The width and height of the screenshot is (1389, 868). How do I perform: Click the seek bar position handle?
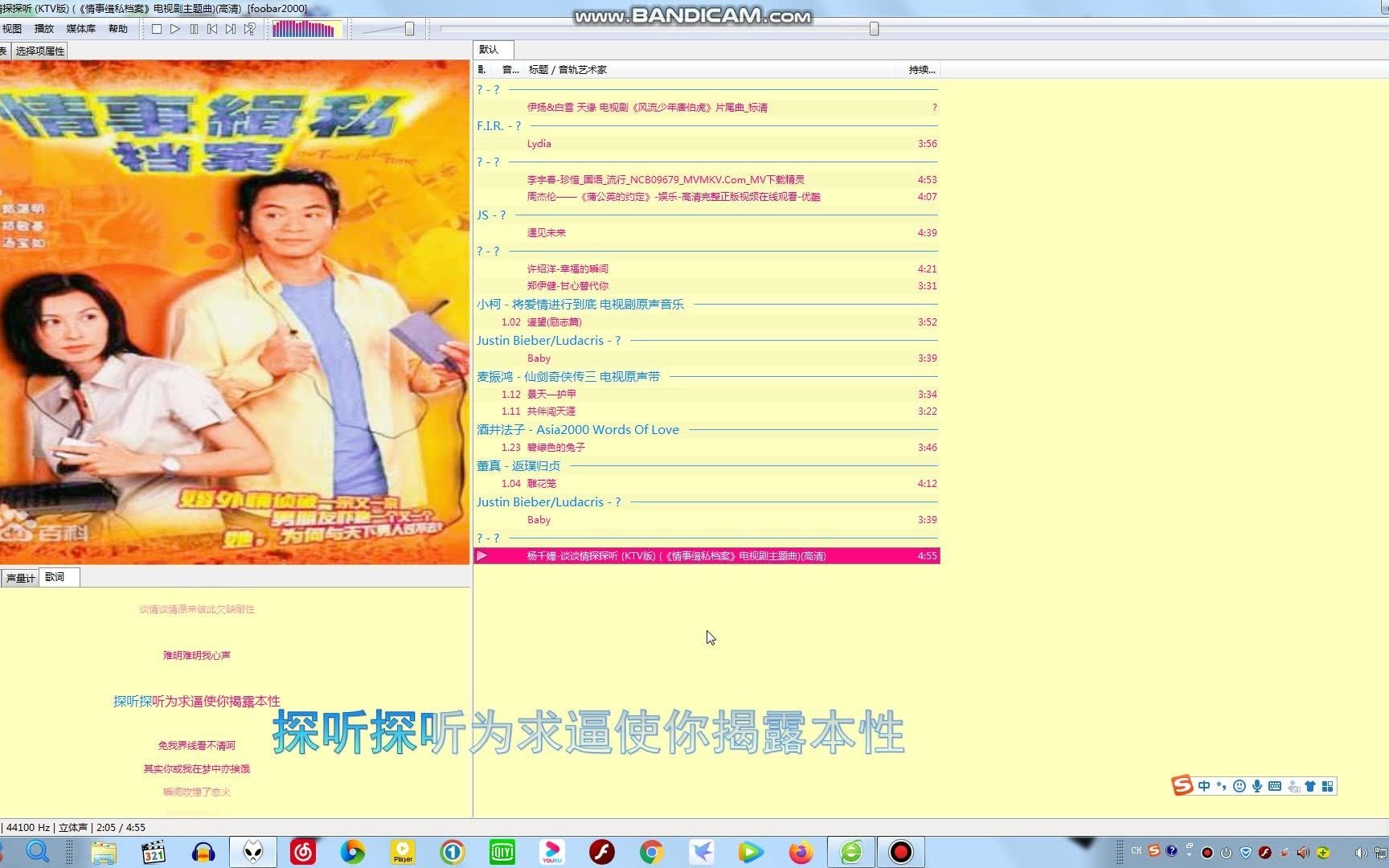click(x=874, y=29)
